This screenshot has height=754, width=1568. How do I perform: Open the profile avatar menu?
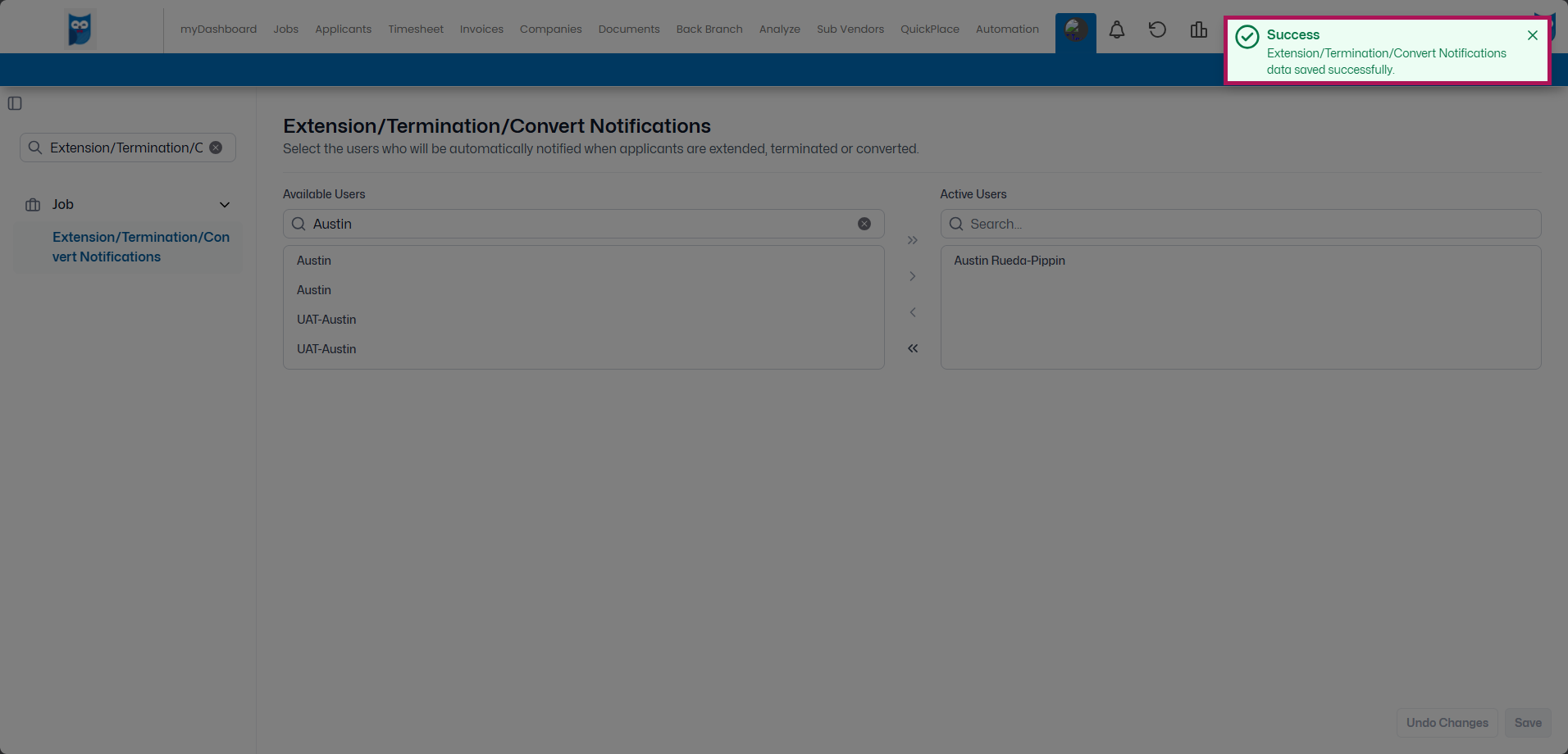click(1075, 31)
